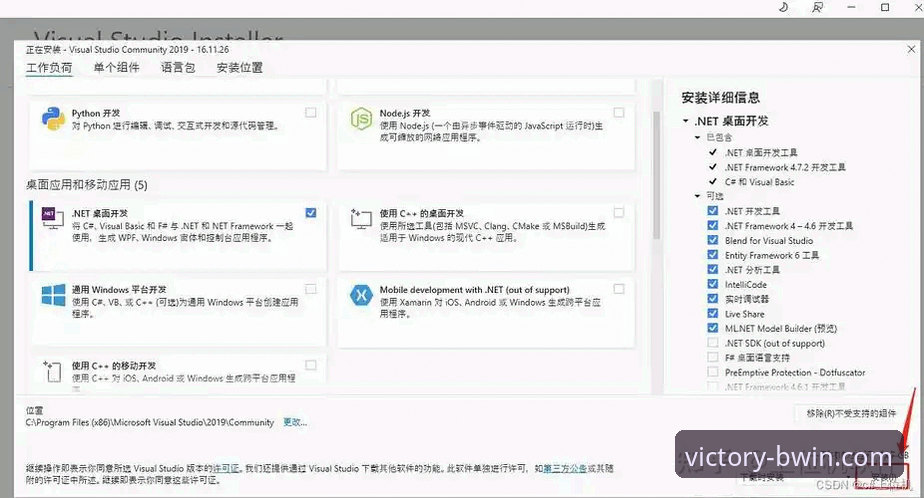
Task: Select the .NET Framework 4.7.2 开发工具 item
Action: point(785,167)
